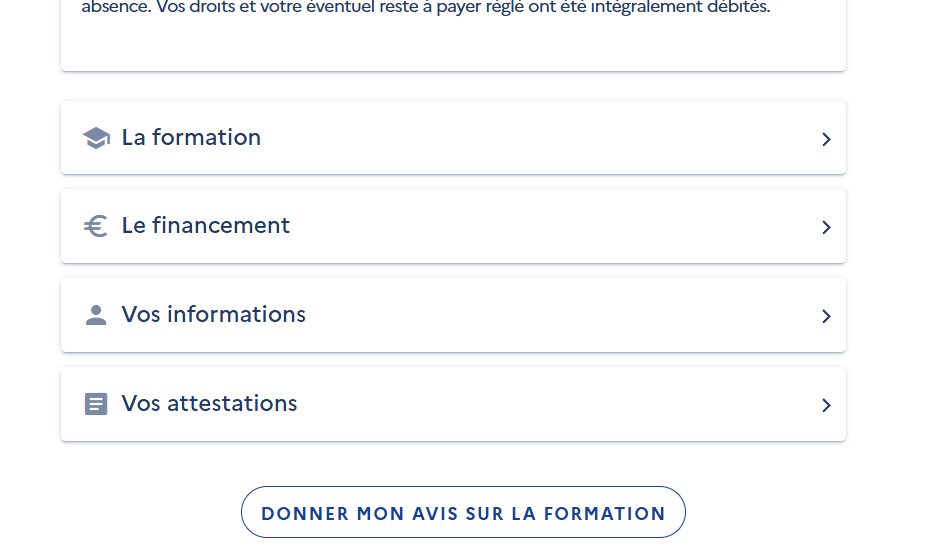Viewport: 952px width, 557px height.
Task: Click the graduation cap icon
Action: tap(96, 138)
